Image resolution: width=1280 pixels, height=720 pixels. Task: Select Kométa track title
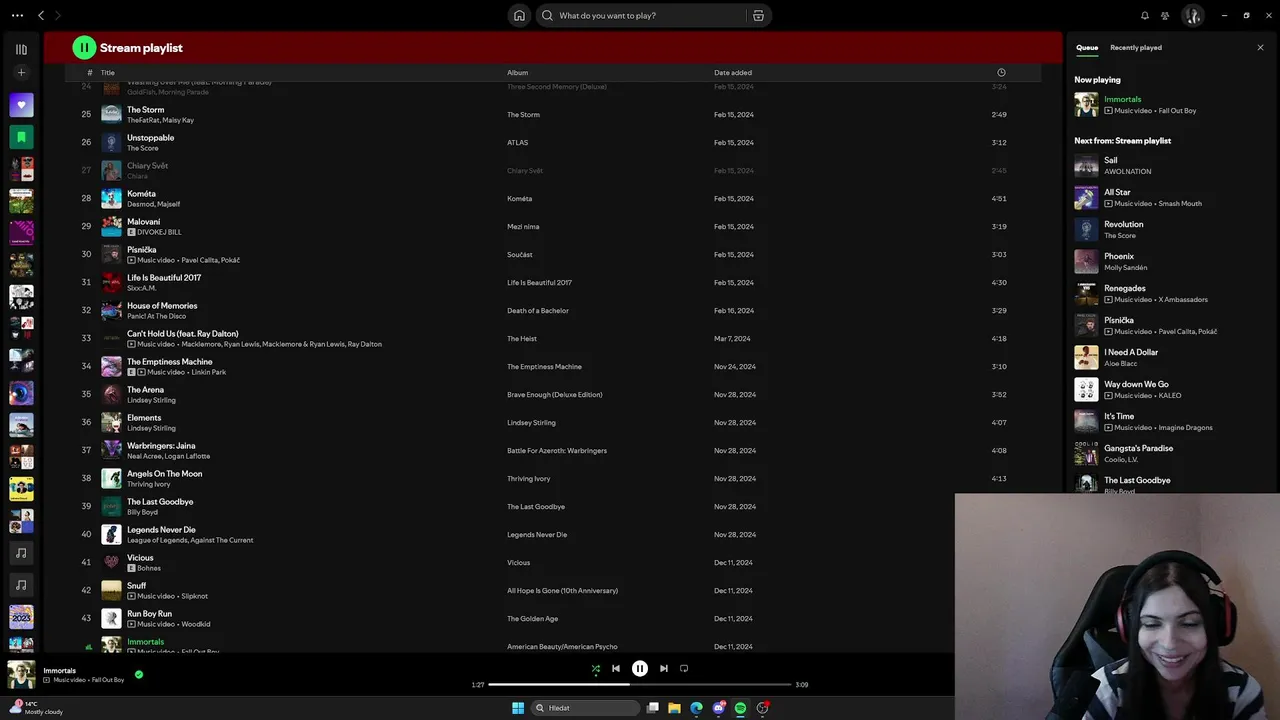pos(141,193)
